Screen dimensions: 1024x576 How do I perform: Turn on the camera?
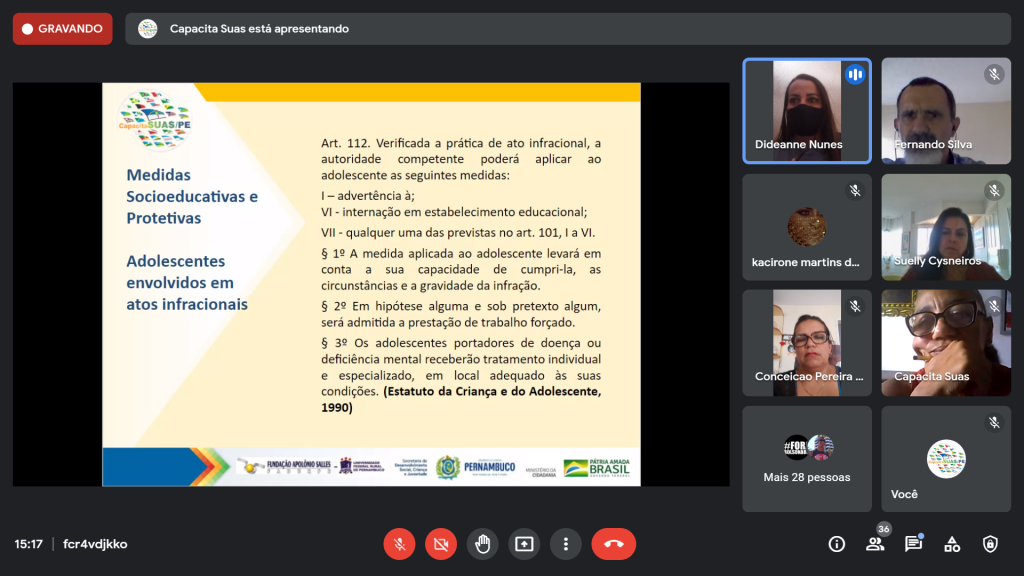[x=440, y=544]
